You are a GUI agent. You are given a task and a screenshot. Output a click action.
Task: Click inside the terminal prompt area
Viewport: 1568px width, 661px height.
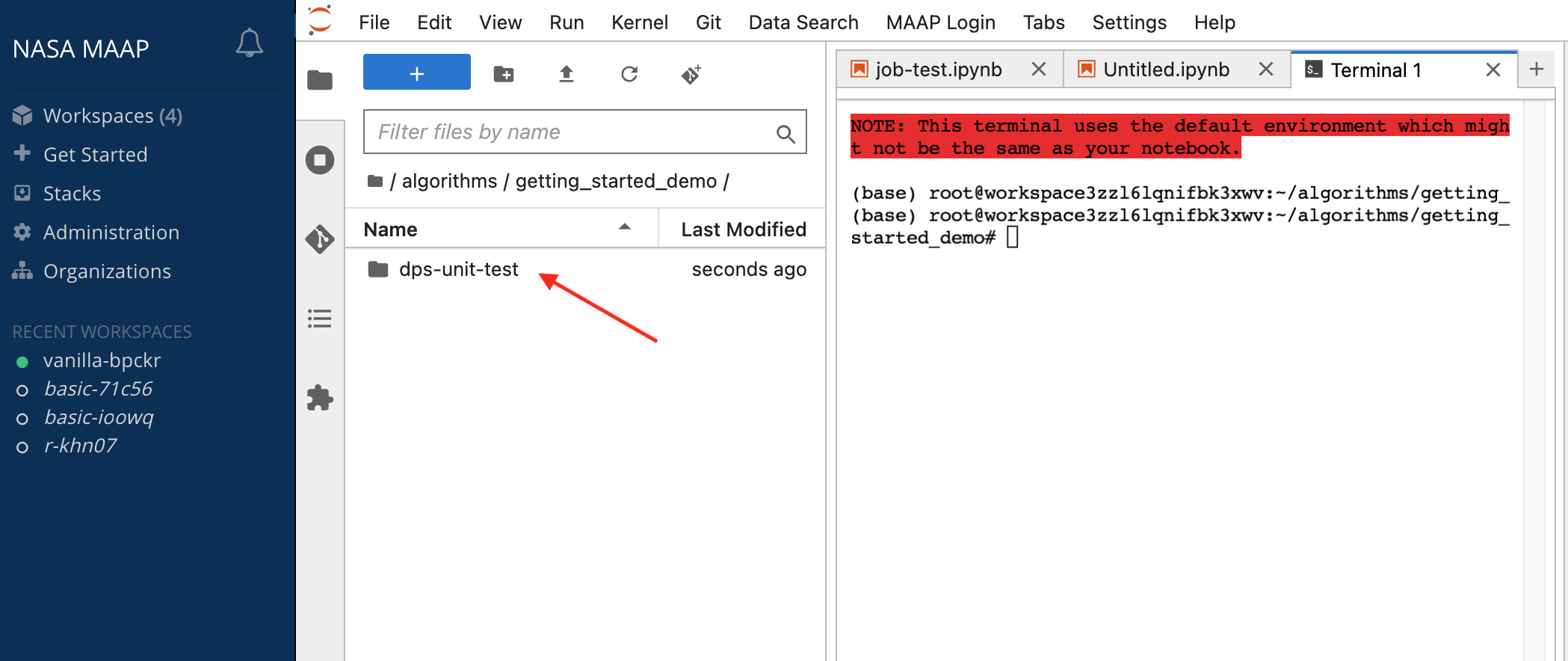[1012, 238]
